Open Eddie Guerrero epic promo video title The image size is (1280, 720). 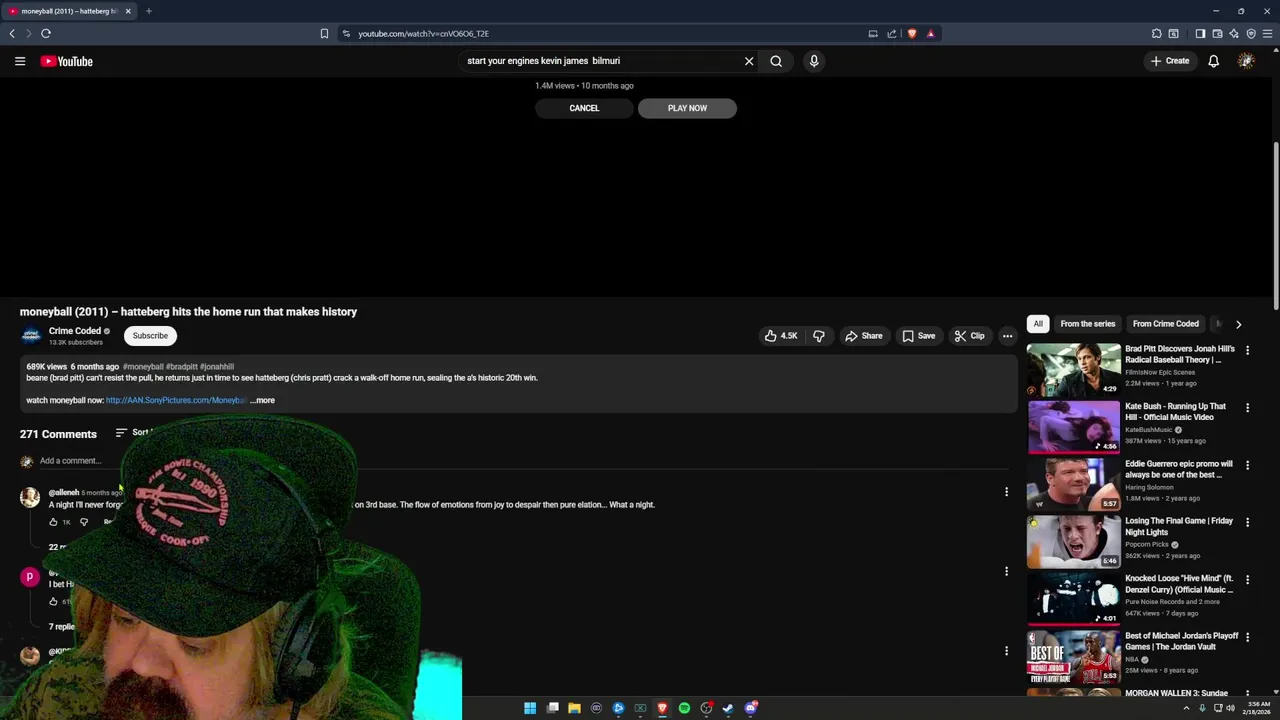coord(1179,469)
